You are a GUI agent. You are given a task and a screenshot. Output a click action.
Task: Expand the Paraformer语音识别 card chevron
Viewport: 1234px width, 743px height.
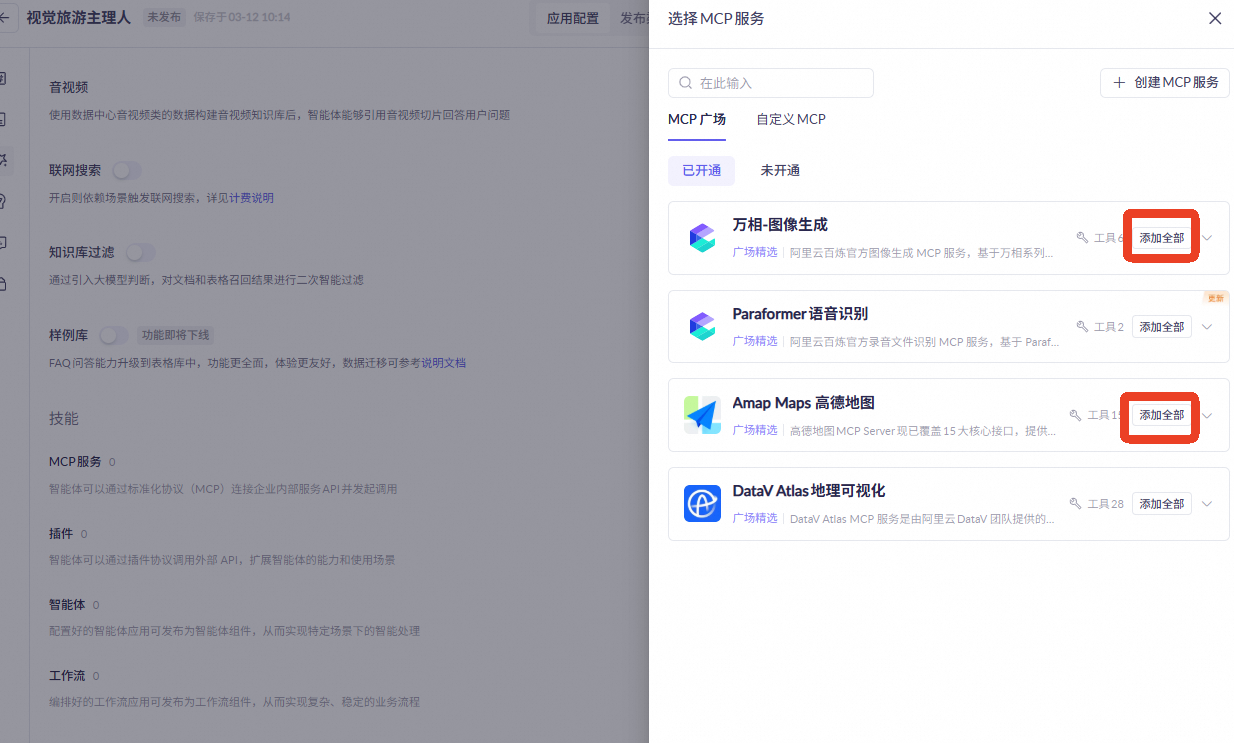[x=1207, y=327]
